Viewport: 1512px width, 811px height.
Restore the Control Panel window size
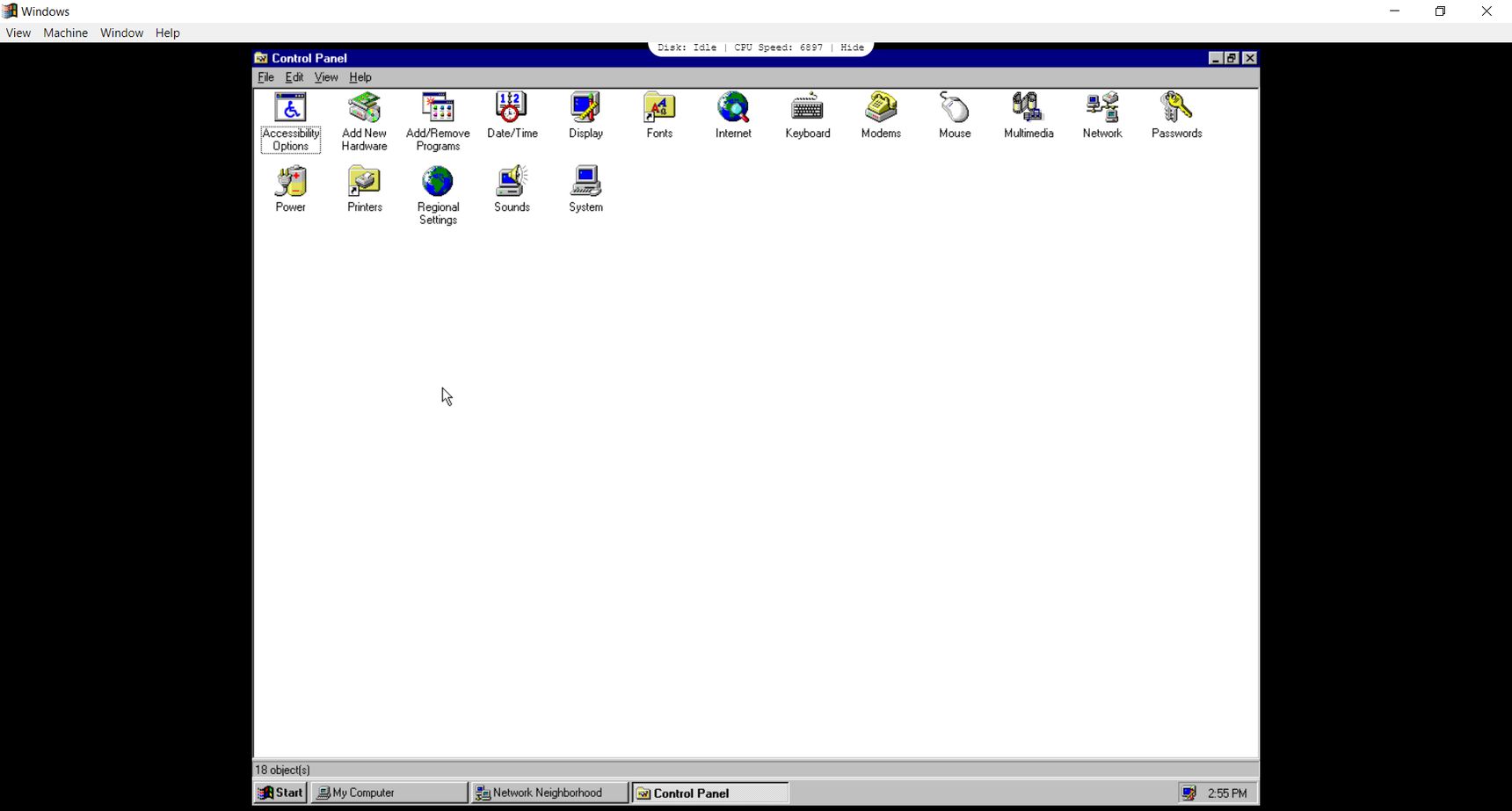[1232, 58]
